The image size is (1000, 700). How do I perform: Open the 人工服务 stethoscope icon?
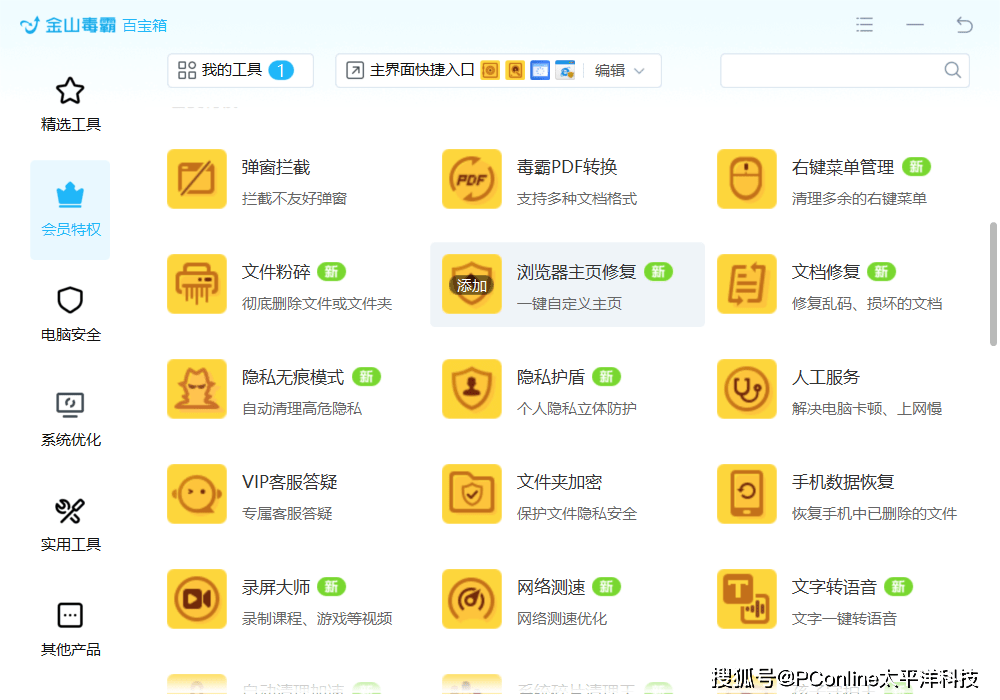[x=746, y=389]
